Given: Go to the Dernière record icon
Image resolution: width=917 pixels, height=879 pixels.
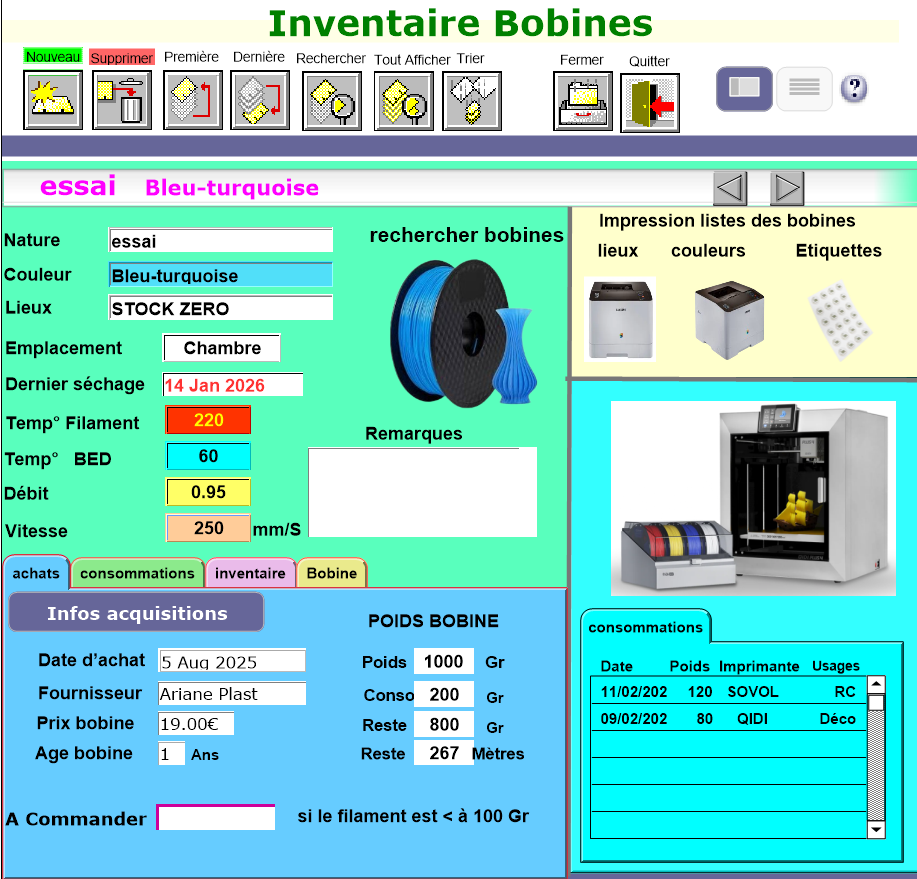Looking at the screenshot, I should point(260,100).
